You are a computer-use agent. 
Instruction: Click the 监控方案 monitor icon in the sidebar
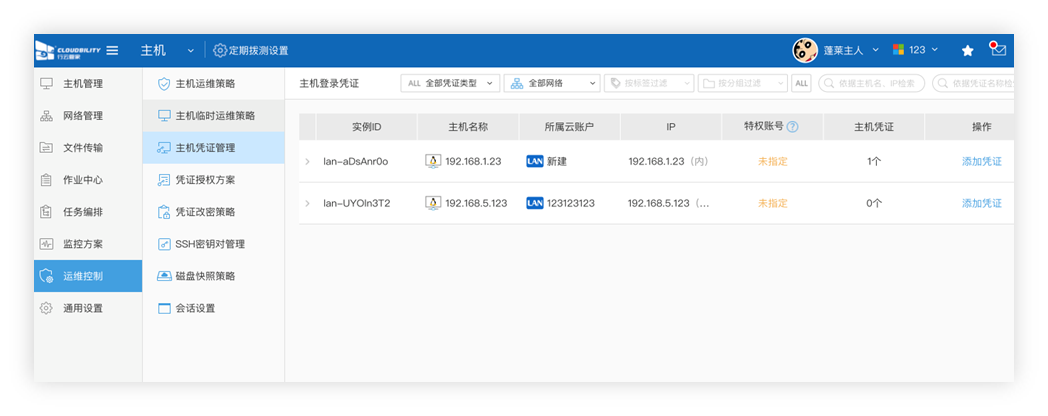(46, 244)
